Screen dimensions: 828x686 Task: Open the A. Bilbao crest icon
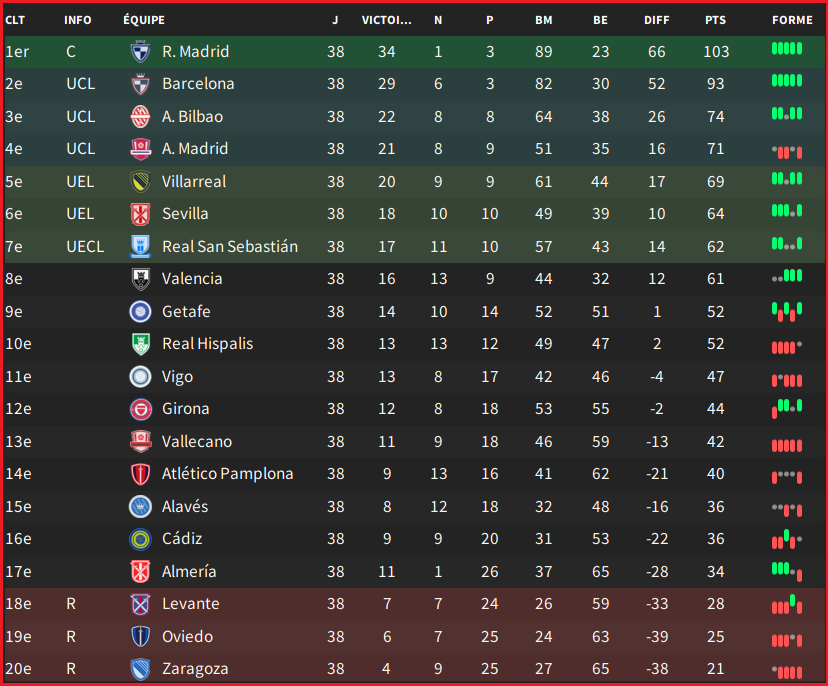click(140, 117)
